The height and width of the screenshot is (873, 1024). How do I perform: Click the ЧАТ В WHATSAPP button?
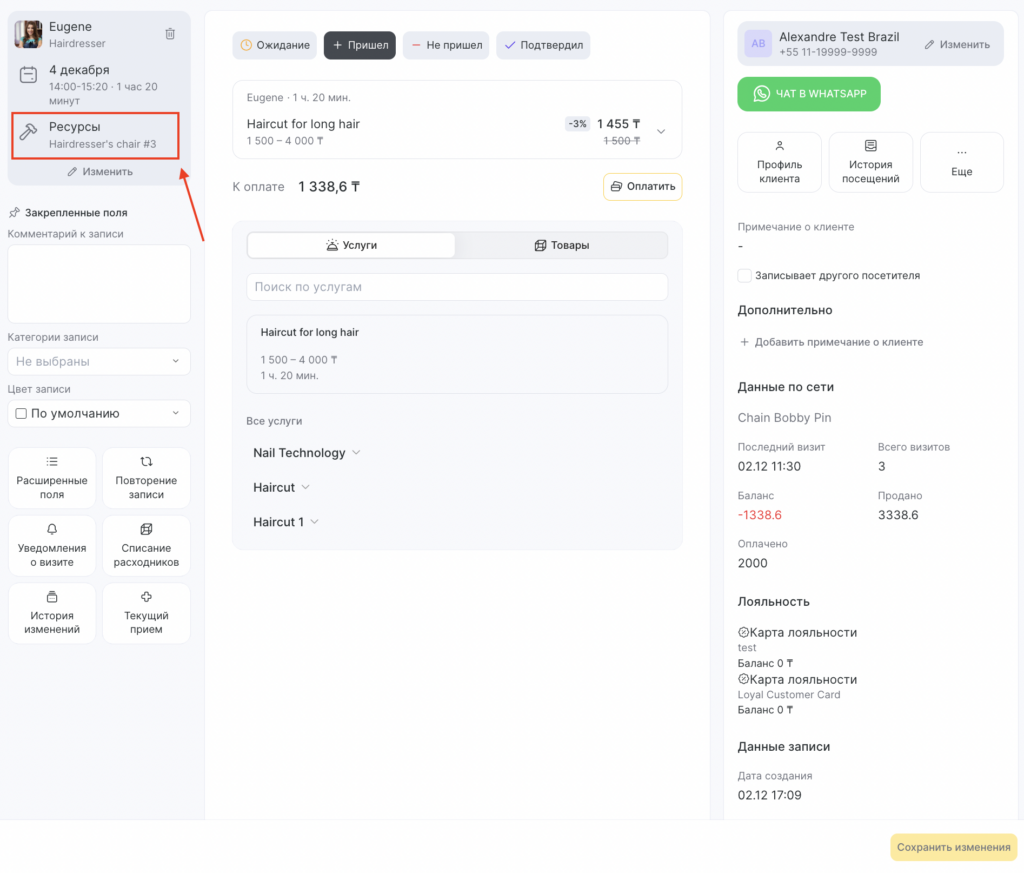click(809, 94)
